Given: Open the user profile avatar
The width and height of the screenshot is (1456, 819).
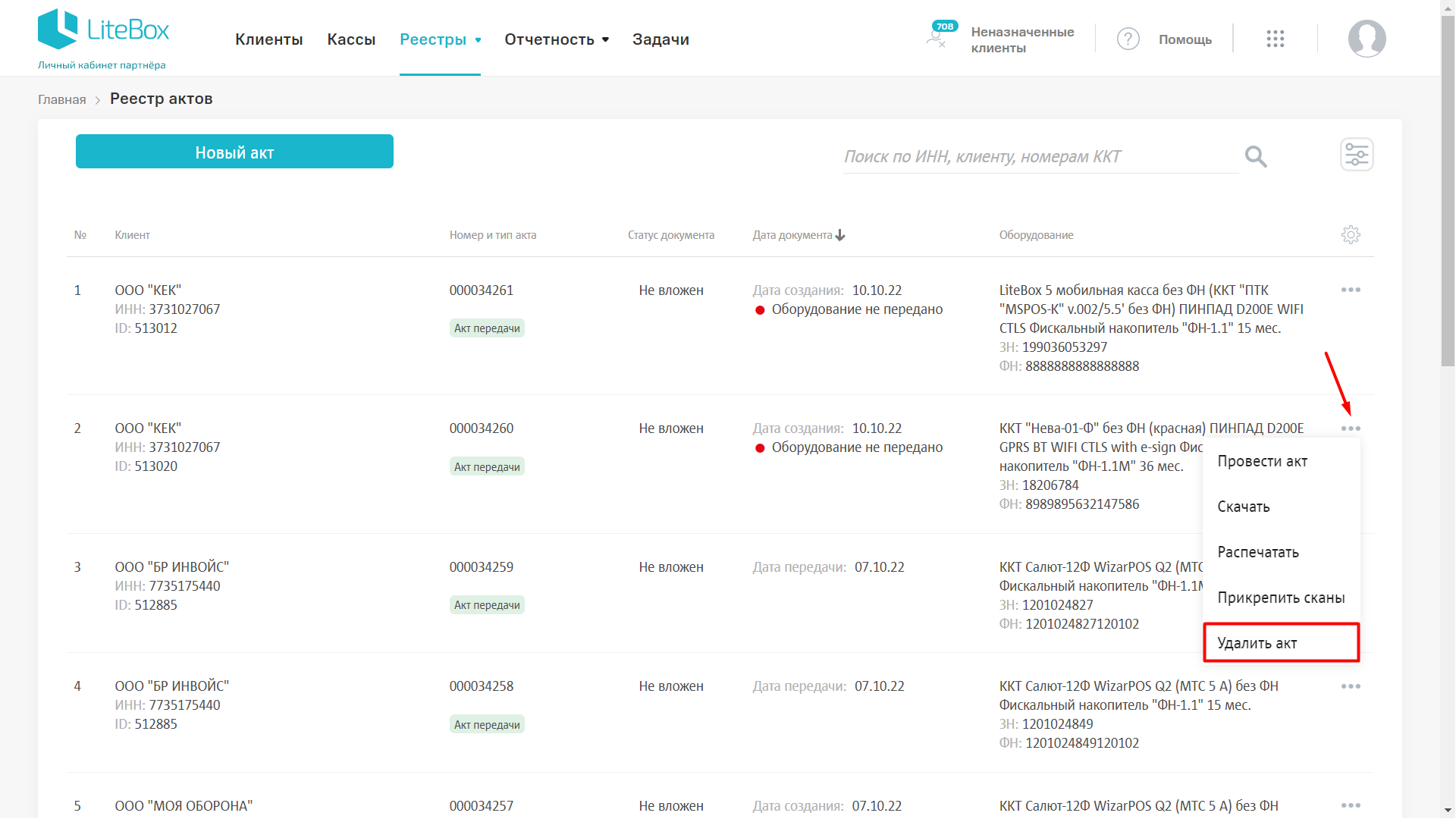Looking at the screenshot, I should pos(1367,39).
